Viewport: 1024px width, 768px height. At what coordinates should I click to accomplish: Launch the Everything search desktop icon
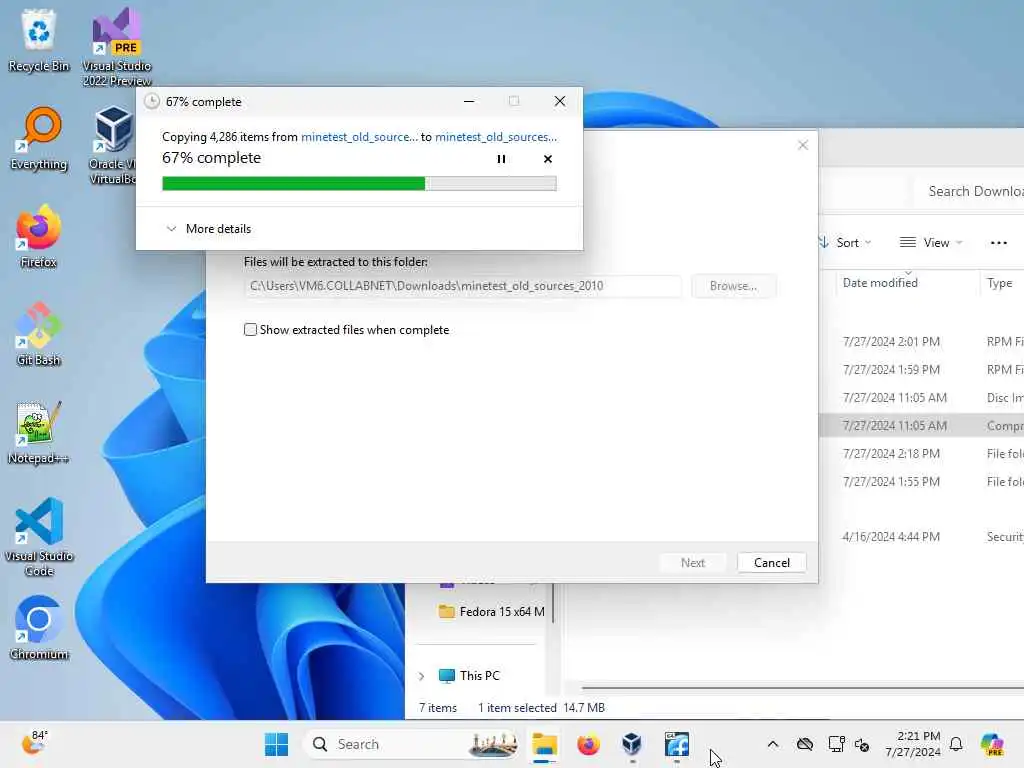click(x=39, y=138)
